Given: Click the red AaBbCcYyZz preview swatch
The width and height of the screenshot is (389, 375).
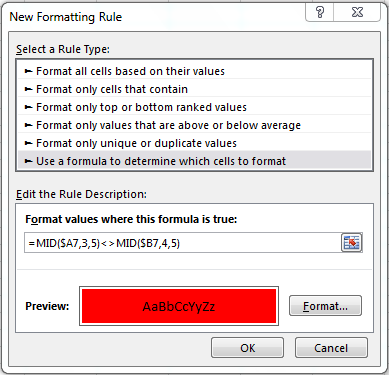Looking at the screenshot, I should (x=179, y=306).
